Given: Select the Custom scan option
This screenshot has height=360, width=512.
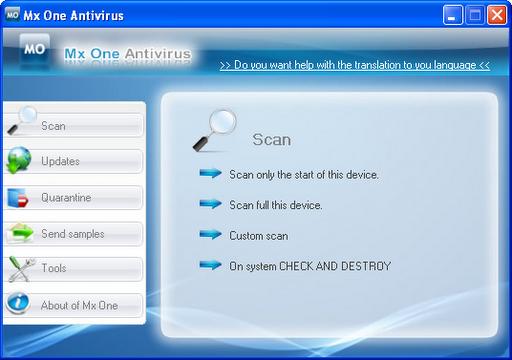Looking at the screenshot, I should point(259,236).
